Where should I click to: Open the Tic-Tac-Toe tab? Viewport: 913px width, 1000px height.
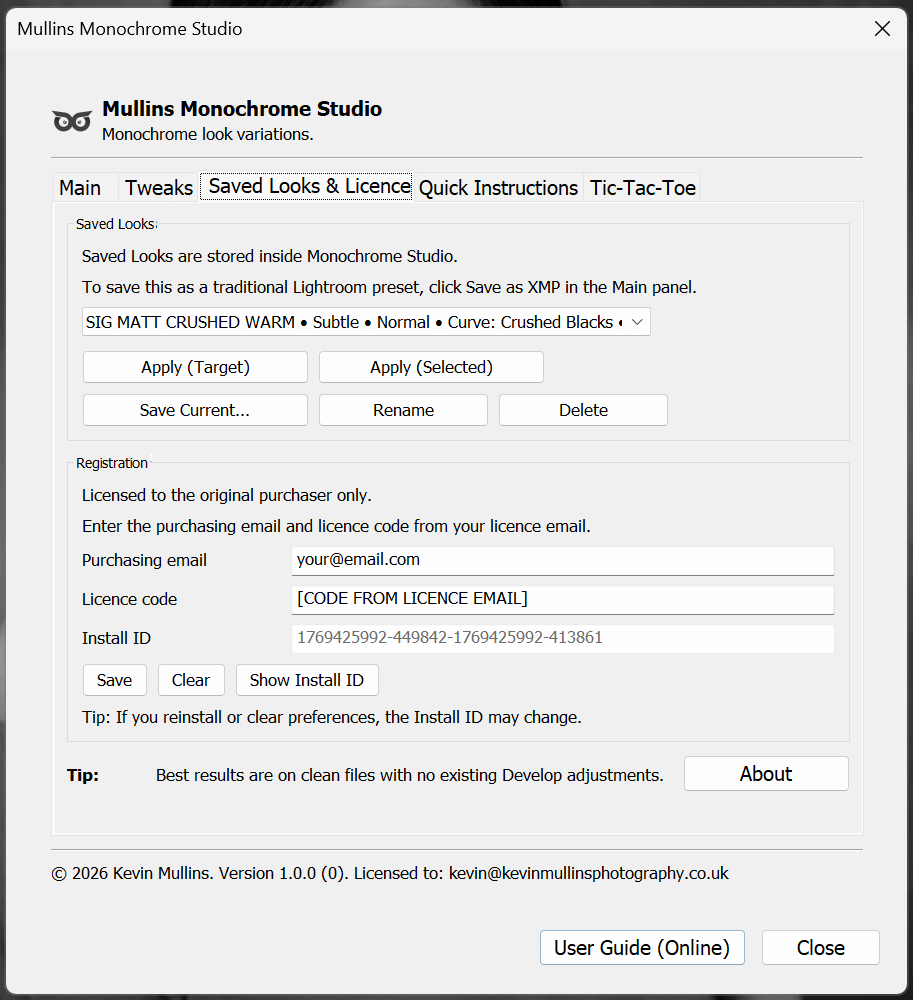tap(641, 187)
